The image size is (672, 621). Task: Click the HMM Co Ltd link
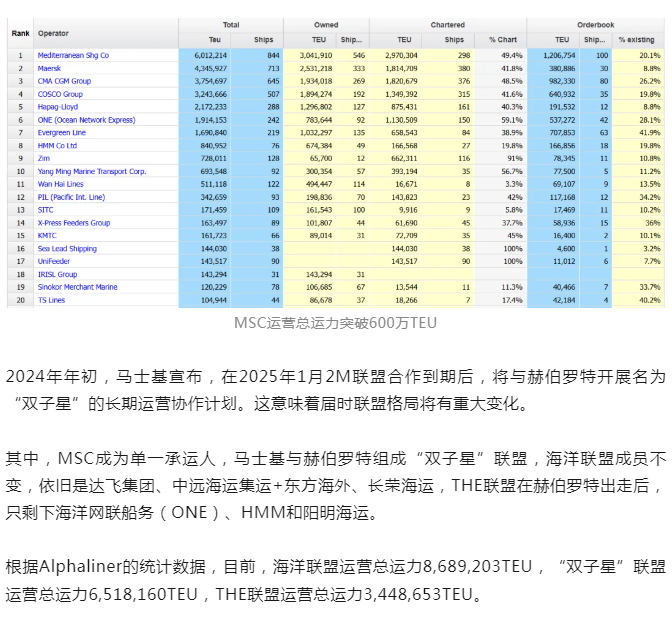pyautogui.click(x=57, y=146)
